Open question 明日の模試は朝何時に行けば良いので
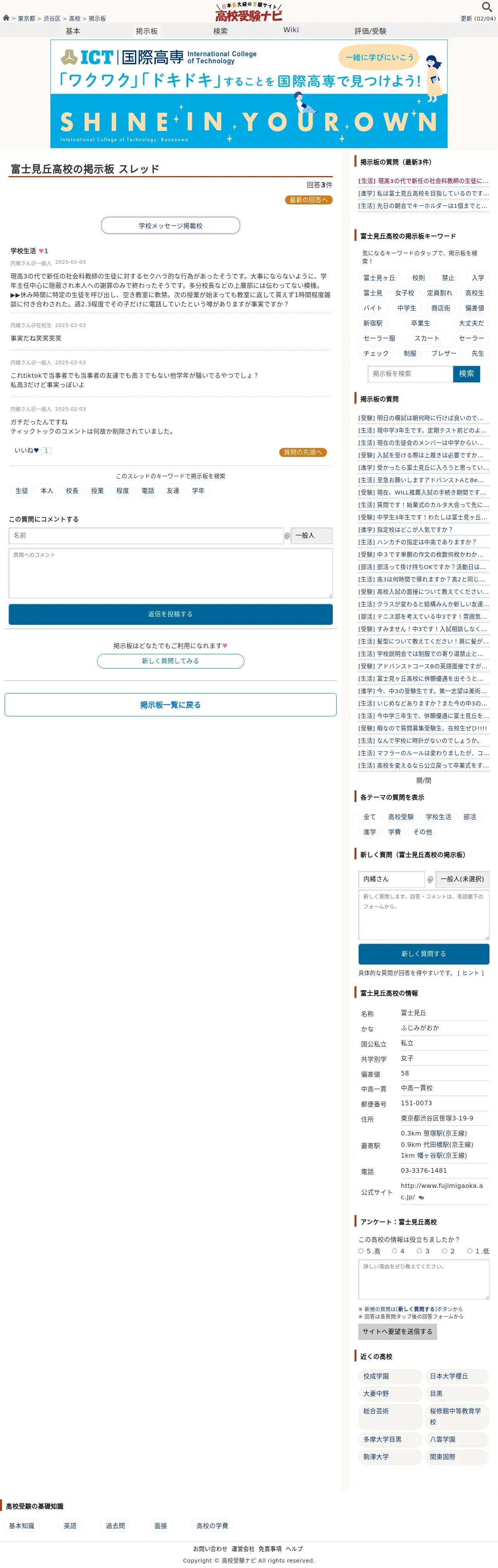Image resolution: width=498 pixels, height=1568 pixels. (x=424, y=418)
